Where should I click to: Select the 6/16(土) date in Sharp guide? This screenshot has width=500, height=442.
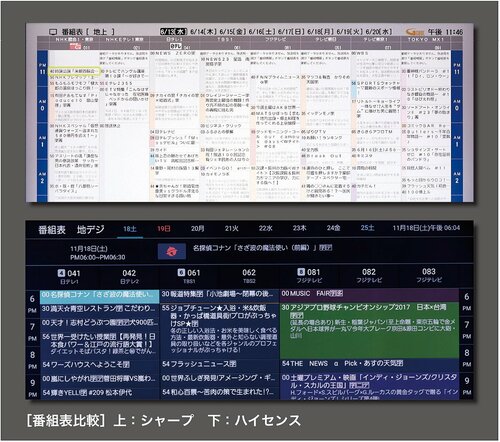262,31
